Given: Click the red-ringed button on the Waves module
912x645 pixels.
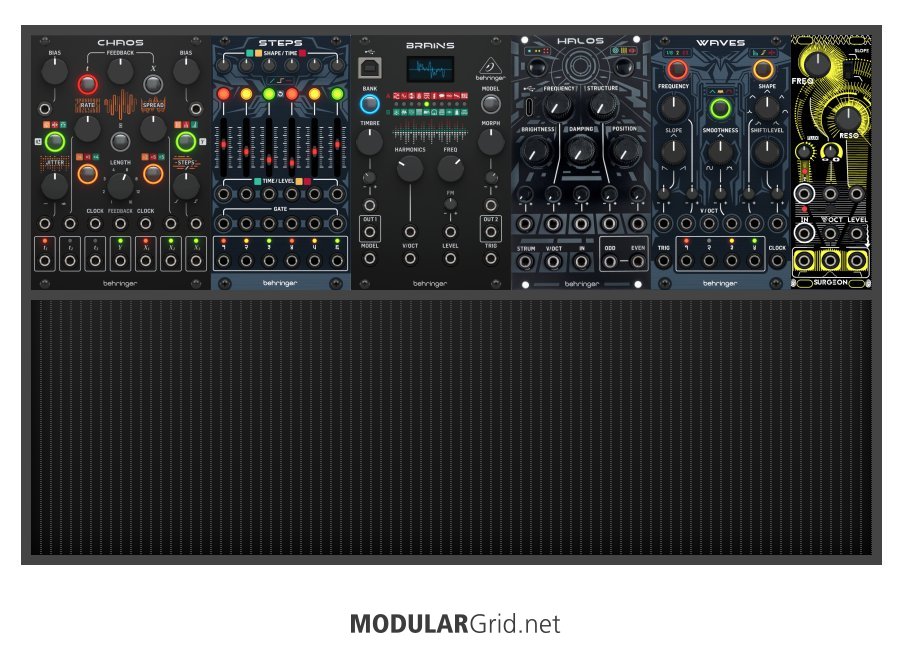Looking at the screenshot, I should click(x=676, y=70).
